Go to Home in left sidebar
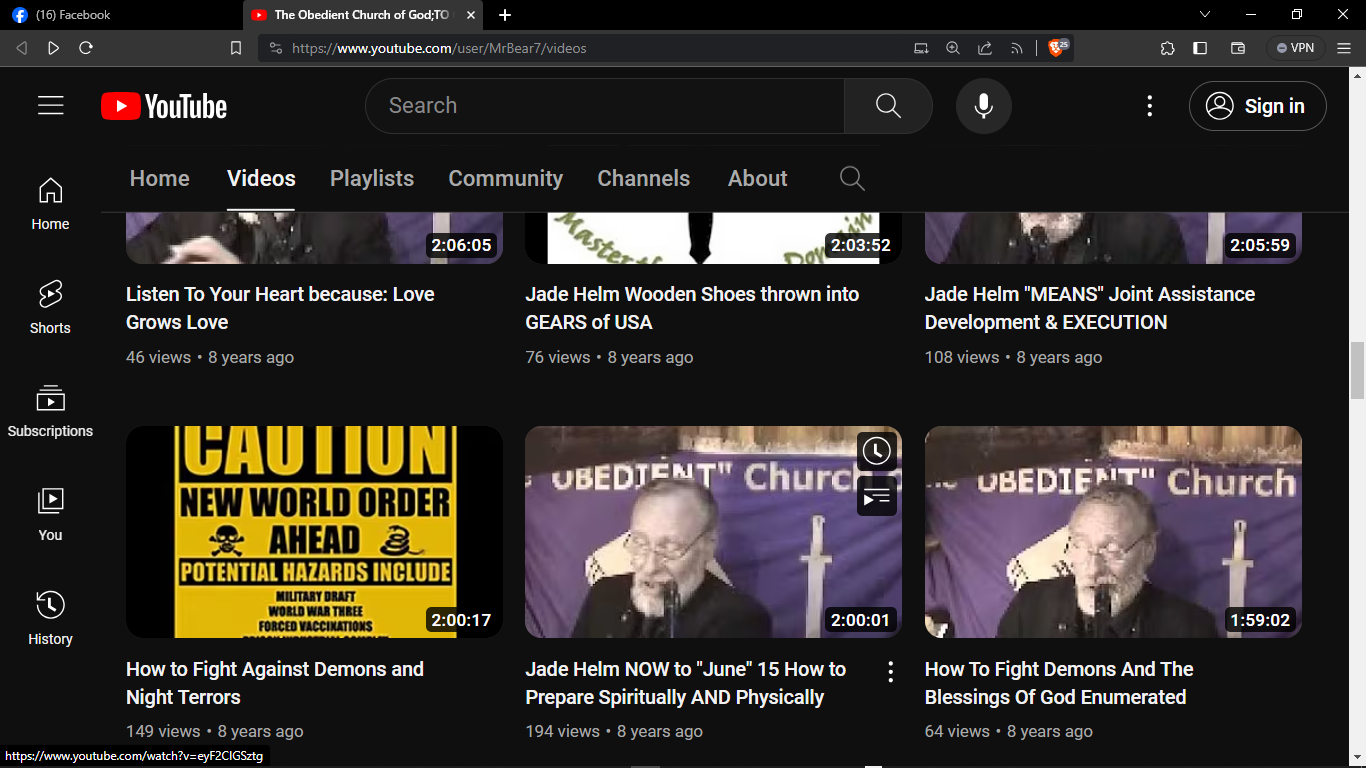The image size is (1366, 768). coord(50,204)
